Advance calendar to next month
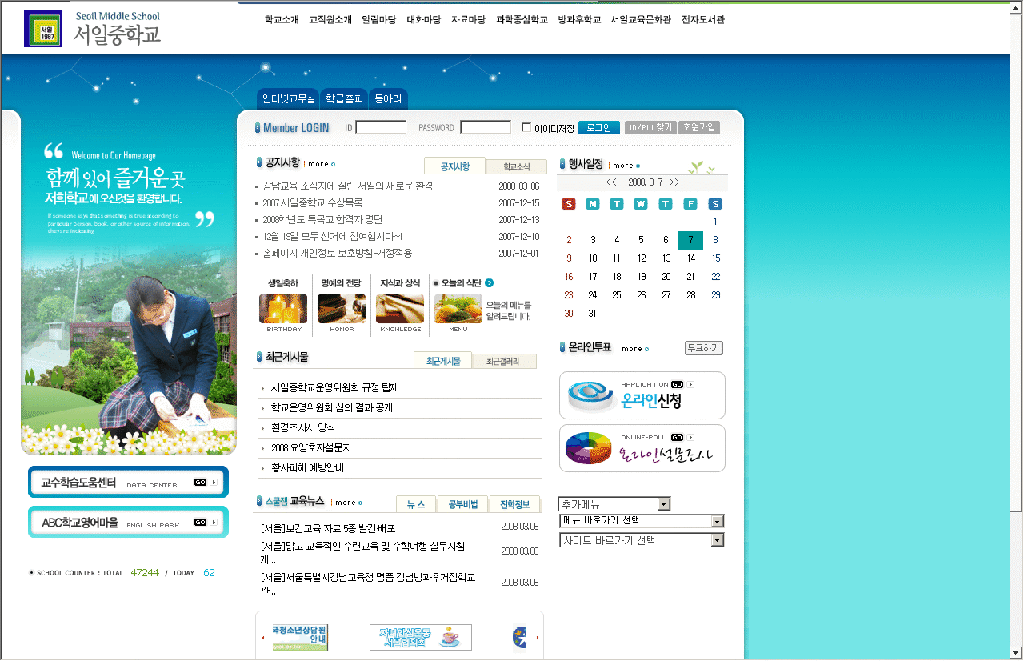 point(673,182)
